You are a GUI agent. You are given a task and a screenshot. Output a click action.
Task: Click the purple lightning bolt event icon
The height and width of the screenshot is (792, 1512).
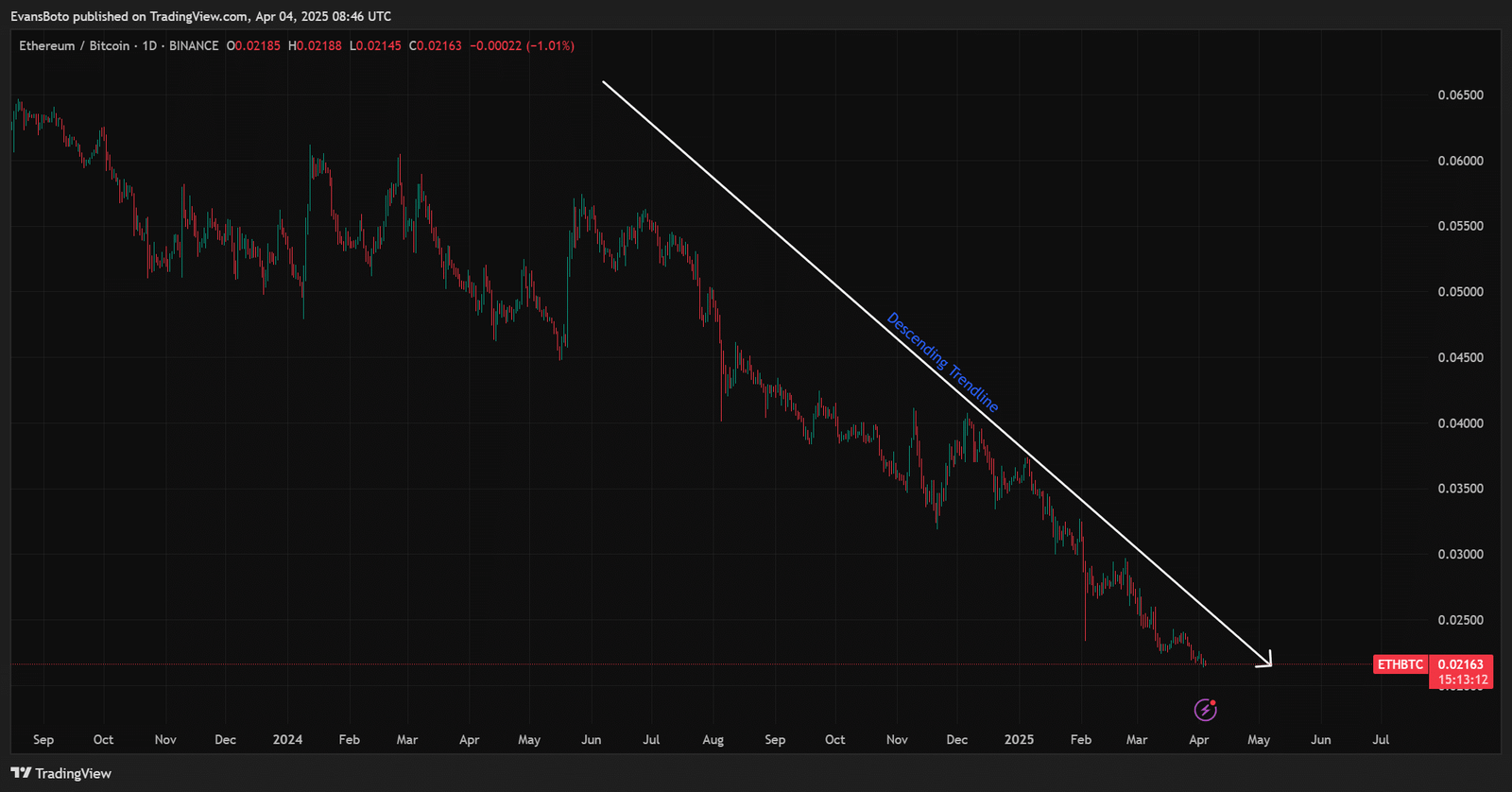tap(1205, 709)
